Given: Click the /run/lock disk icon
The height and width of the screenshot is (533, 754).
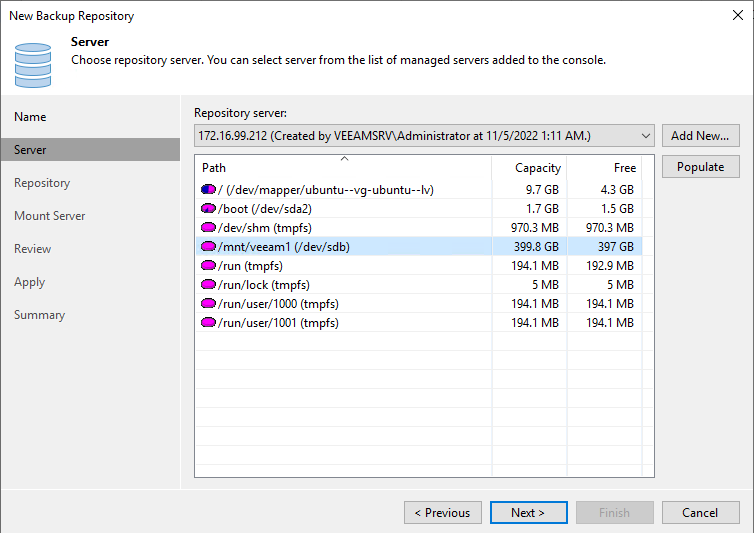Looking at the screenshot, I should 209,285.
